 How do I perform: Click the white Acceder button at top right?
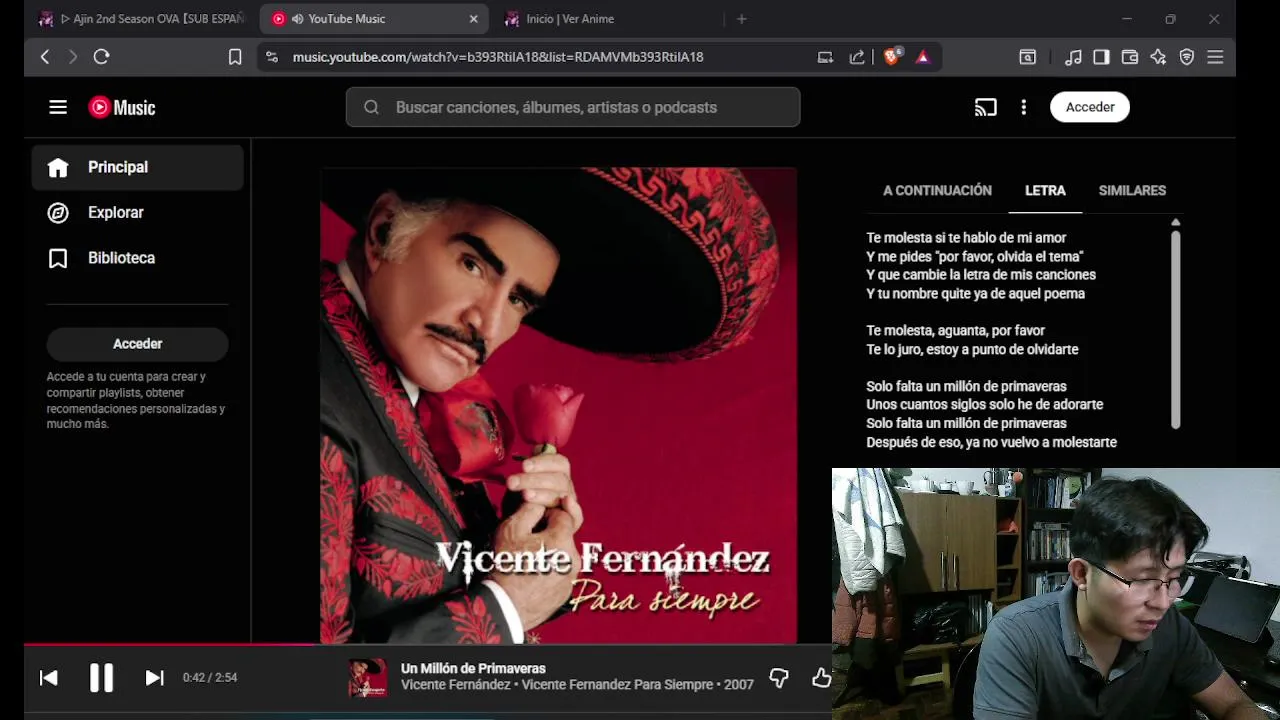1090,107
